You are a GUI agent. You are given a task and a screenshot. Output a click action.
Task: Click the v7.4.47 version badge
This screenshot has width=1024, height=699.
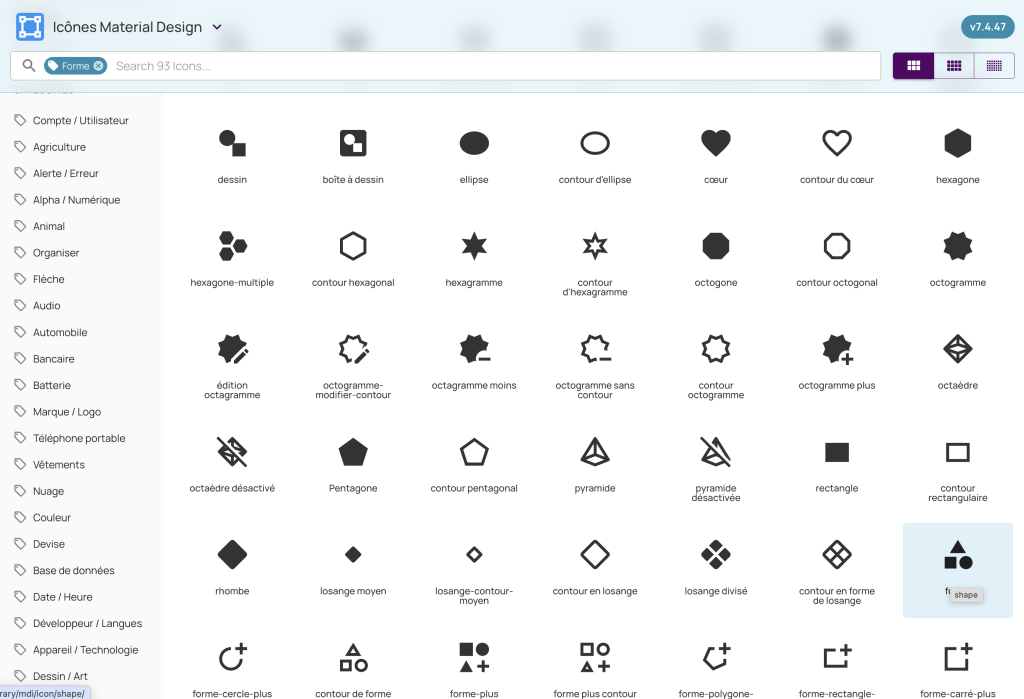tap(987, 27)
